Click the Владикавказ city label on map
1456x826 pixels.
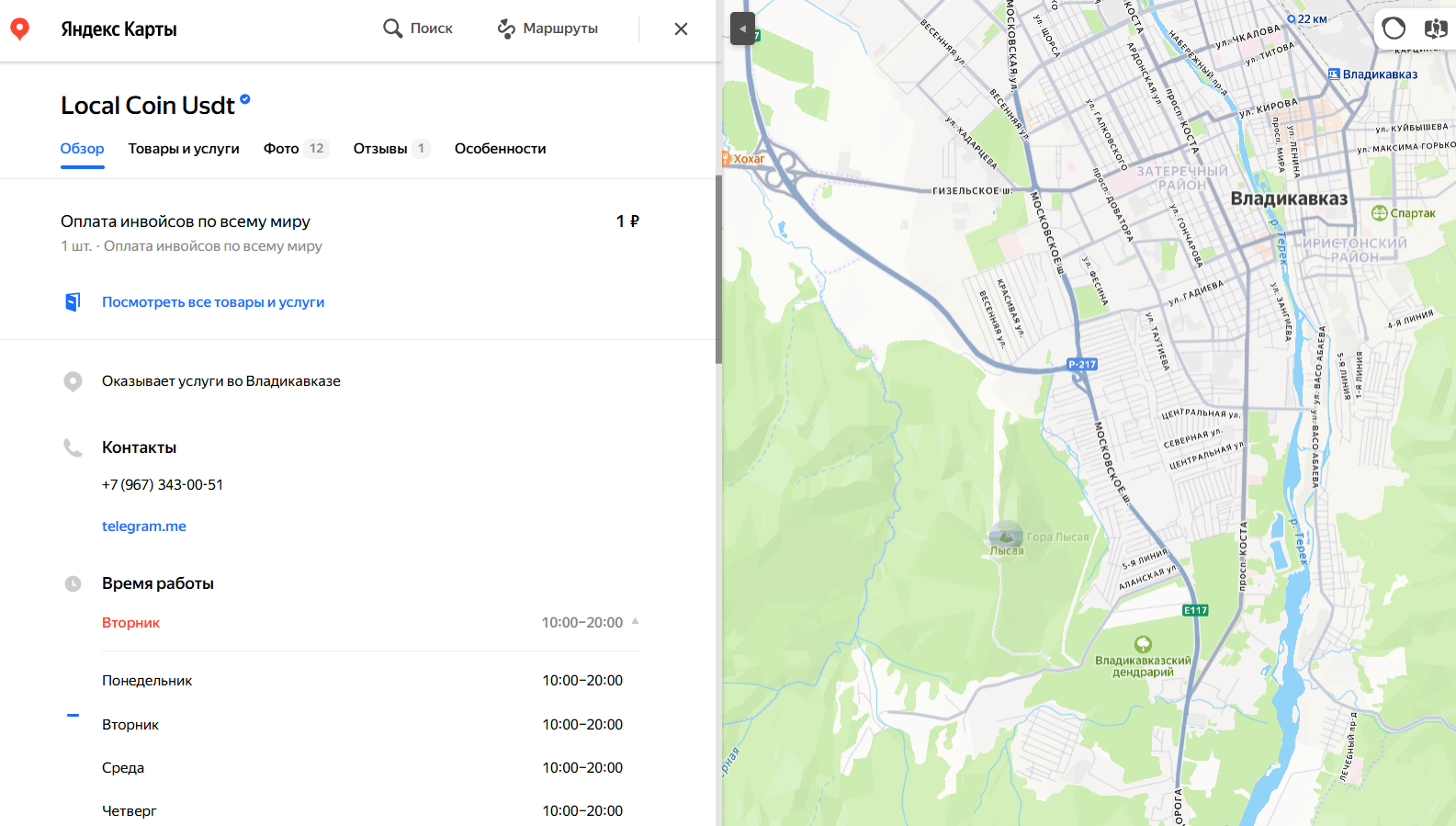(1289, 198)
